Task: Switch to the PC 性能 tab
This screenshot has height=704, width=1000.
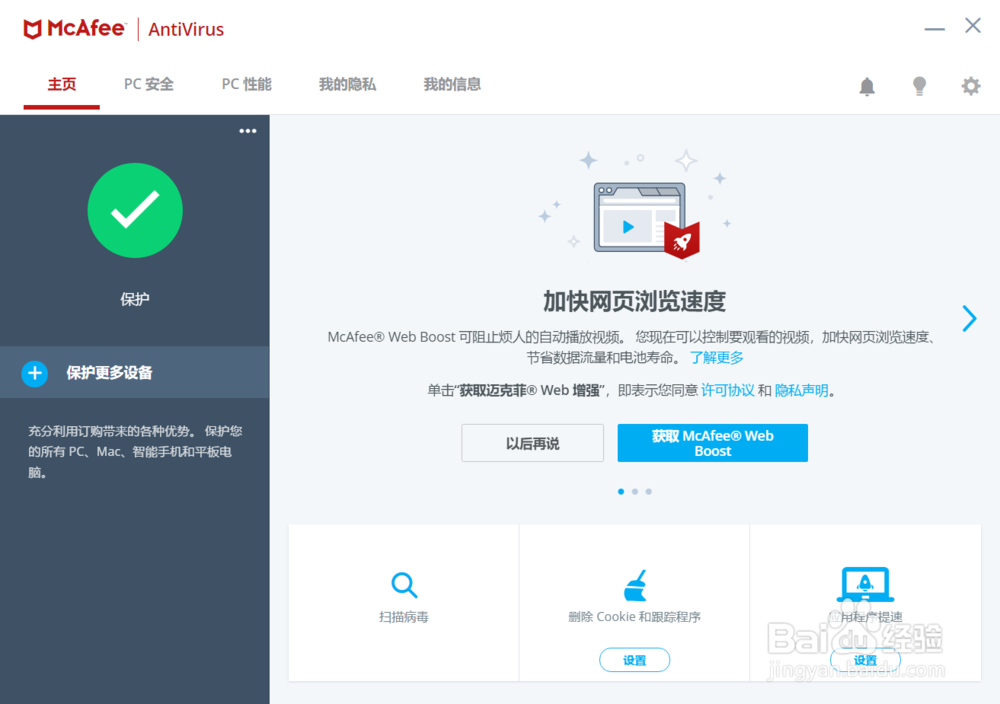Action: click(247, 84)
